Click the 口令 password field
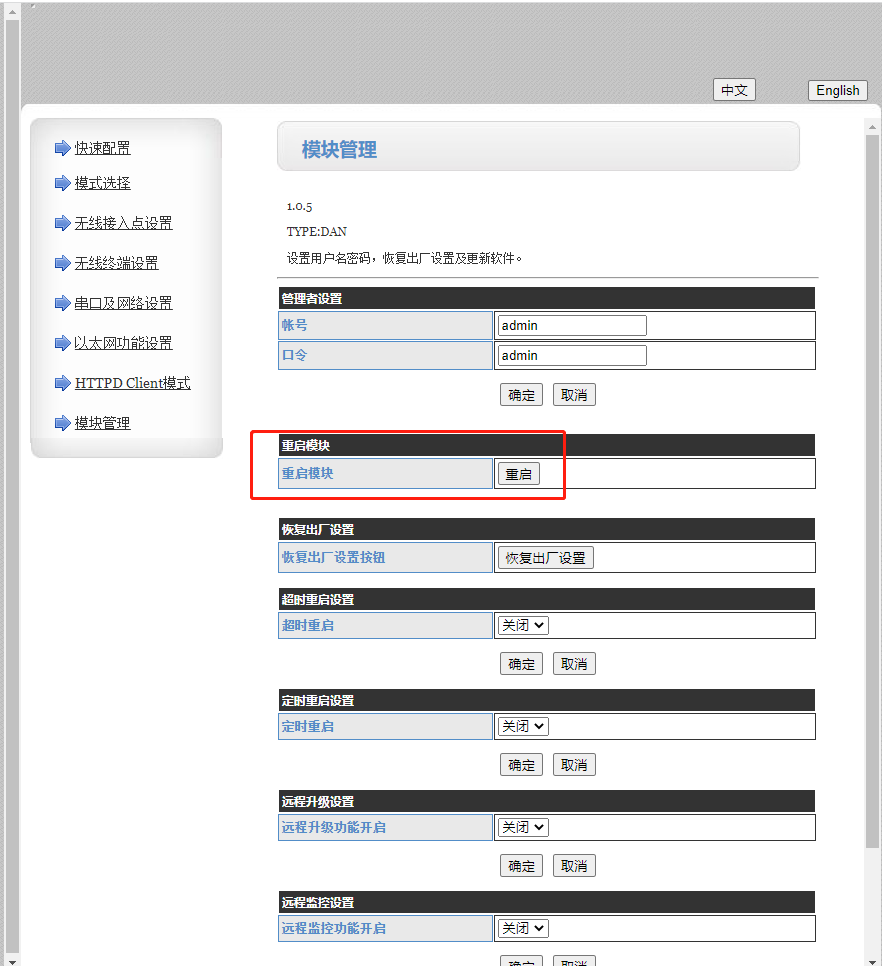This screenshot has height=966, width=882. [x=572, y=355]
